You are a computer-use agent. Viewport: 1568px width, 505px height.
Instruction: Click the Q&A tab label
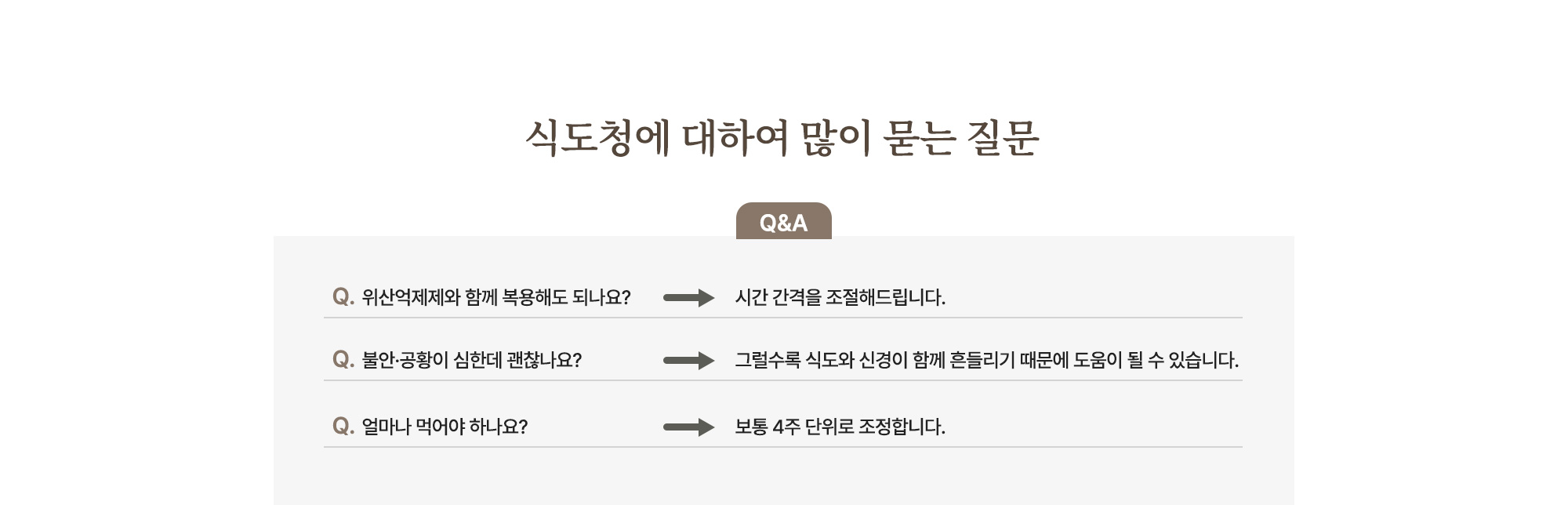point(783,223)
